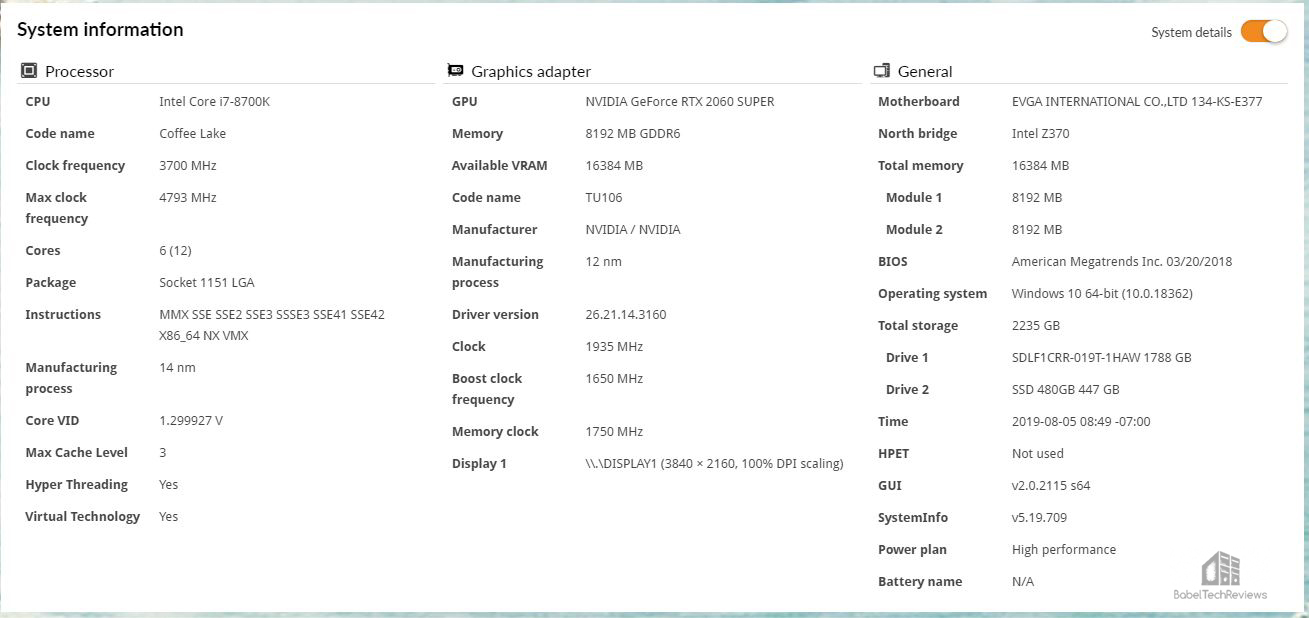Click the Module 1 '8192 MB' value
This screenshot has width=1309, height=618.
(x=1037, y=197)
